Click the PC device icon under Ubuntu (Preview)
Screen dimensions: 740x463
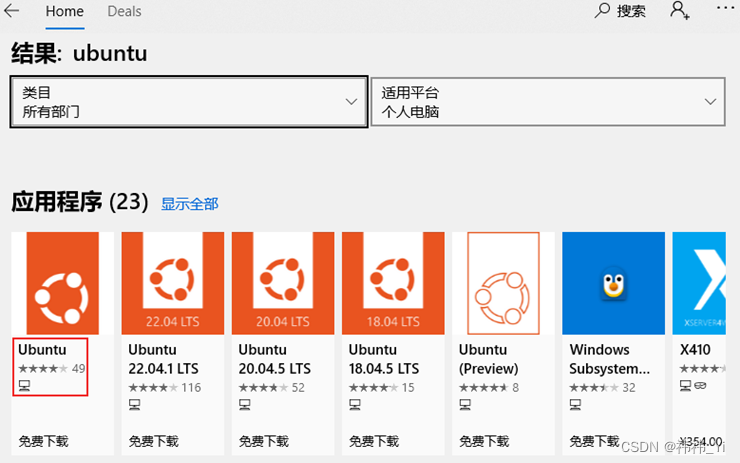coord(465,404)
